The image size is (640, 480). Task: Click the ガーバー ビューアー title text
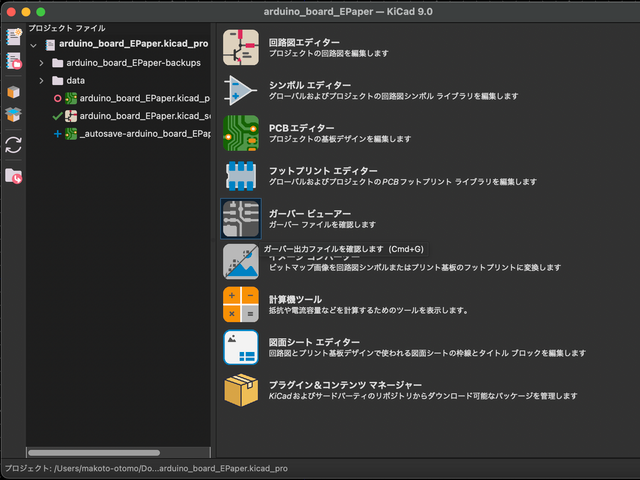(310, 214)
